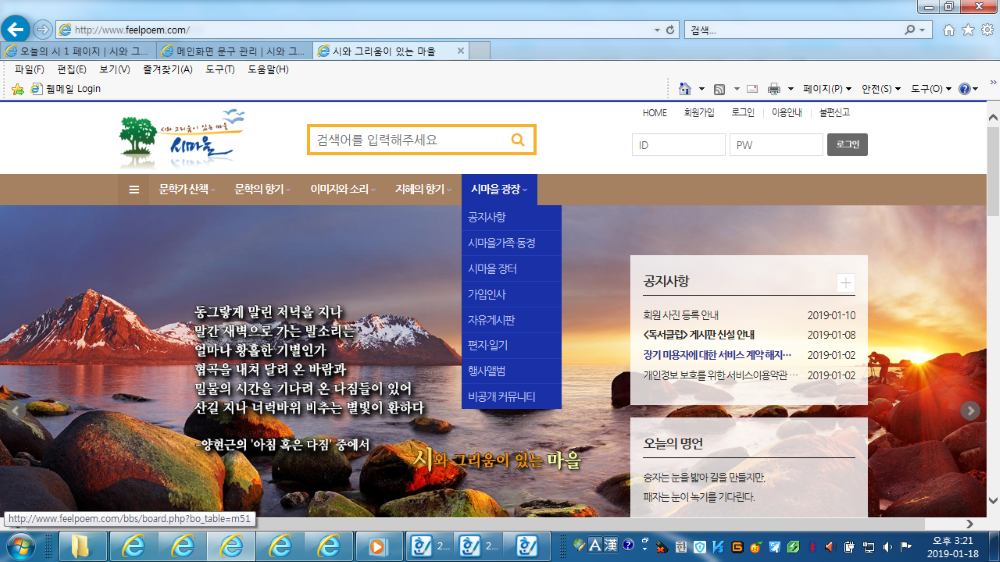
Task: Open the 파일(F) menu
Action: pos(29,69)
